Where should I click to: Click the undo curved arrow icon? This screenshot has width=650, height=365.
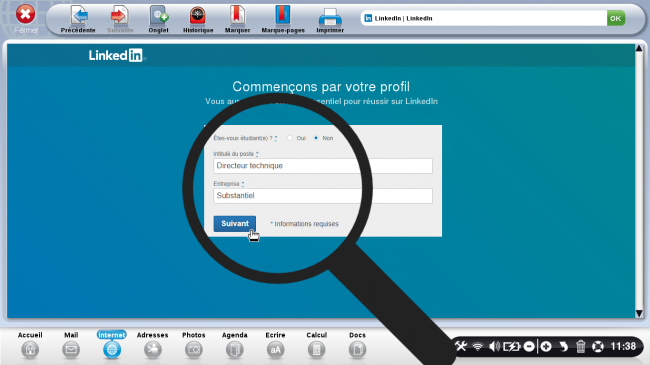pyautogui.click(x=563, y=346)
